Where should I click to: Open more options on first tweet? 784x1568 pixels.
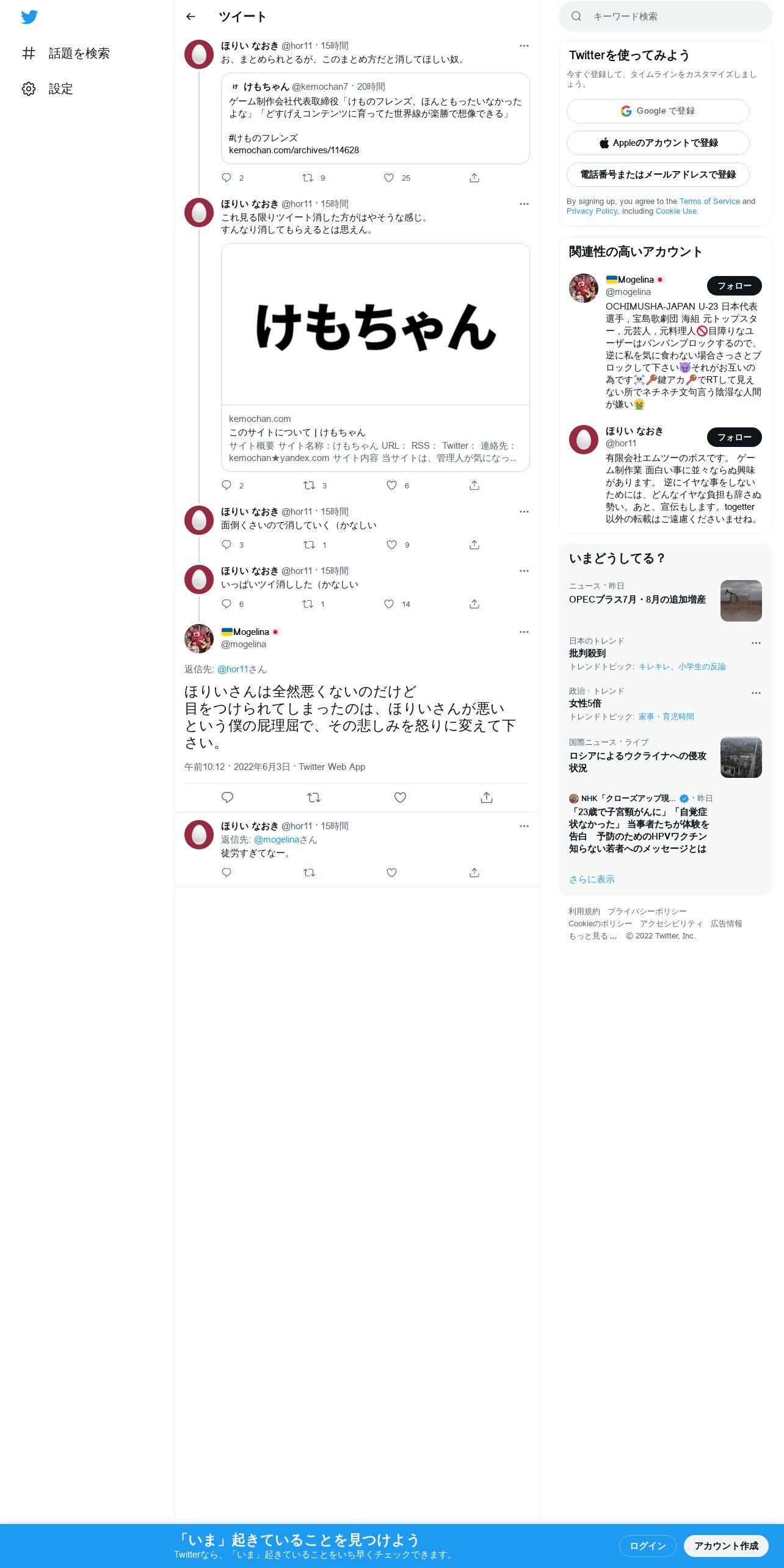(x=524, y=46)
